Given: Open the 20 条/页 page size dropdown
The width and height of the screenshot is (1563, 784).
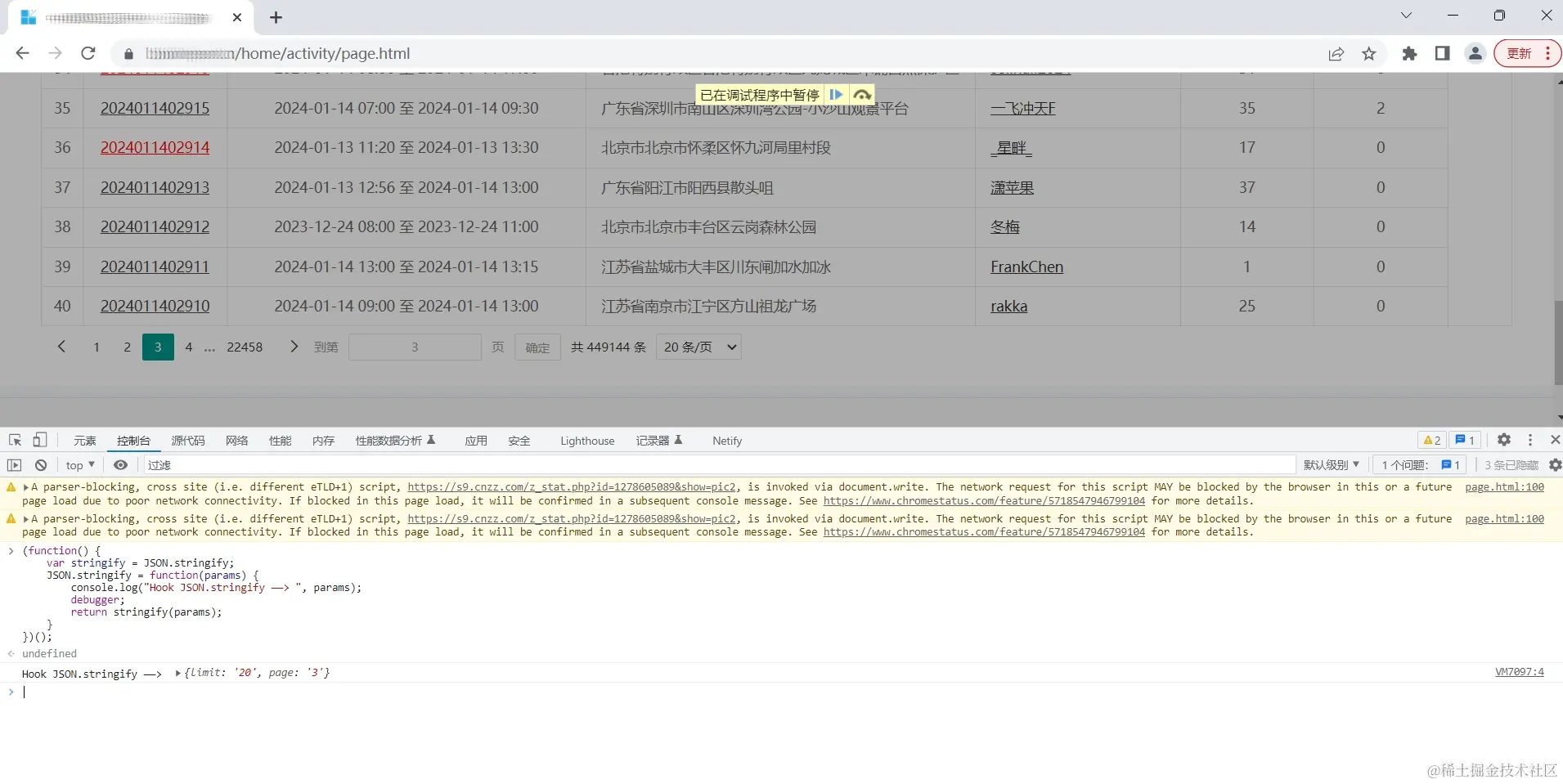Looking at the screenshot, I should (x=698, y=347).
